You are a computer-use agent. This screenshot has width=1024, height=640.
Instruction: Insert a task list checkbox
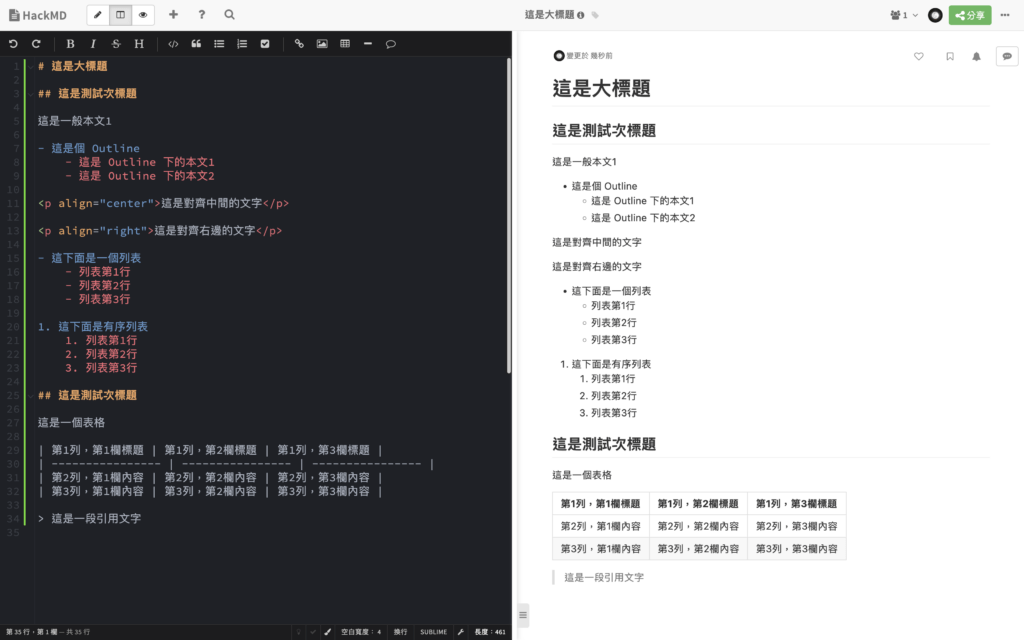(x=266, y=43)
